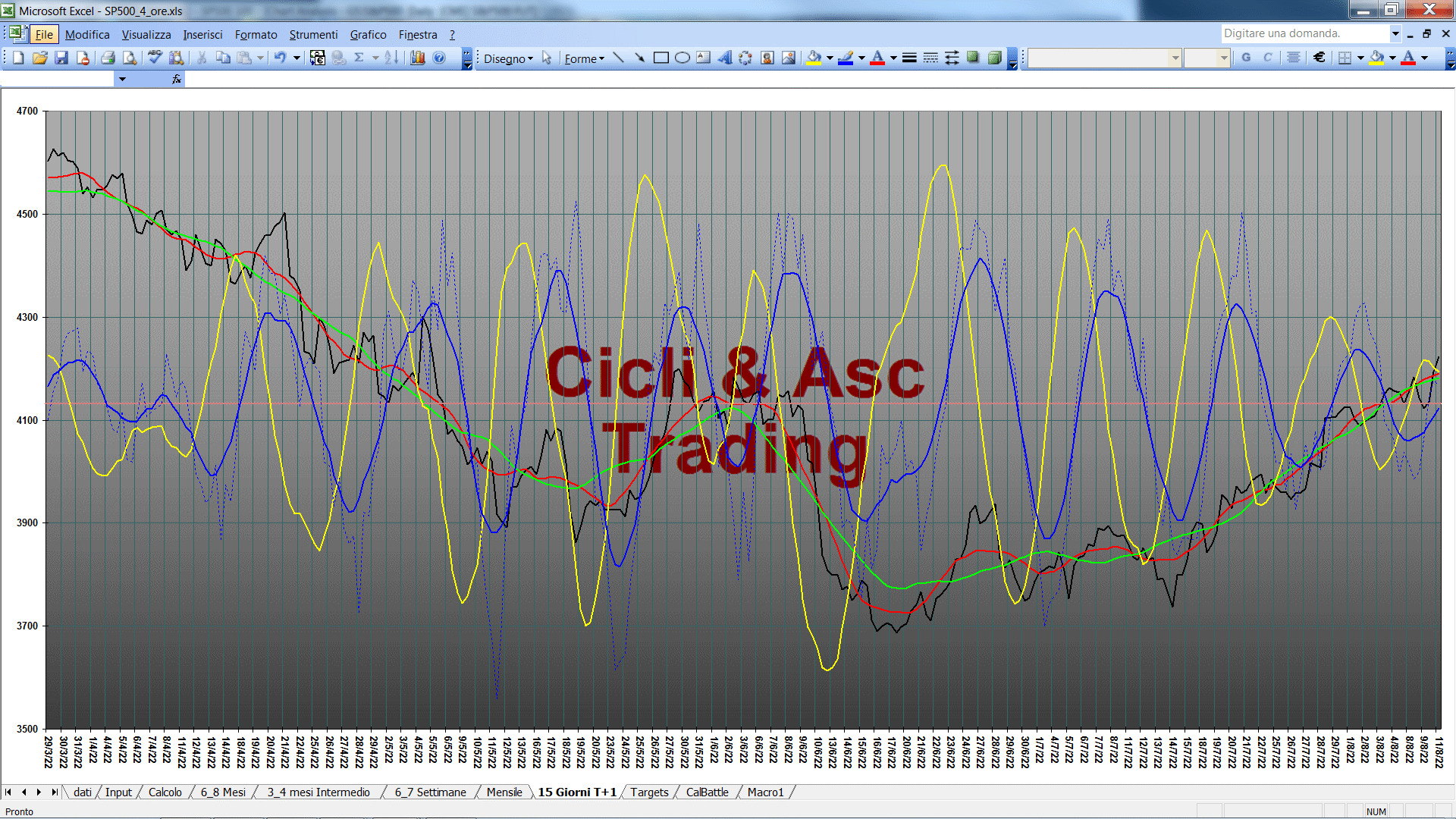Copy the selection using the Copy icon
The width and height of the screenshot is (1456, 819).
pos(223,58)
